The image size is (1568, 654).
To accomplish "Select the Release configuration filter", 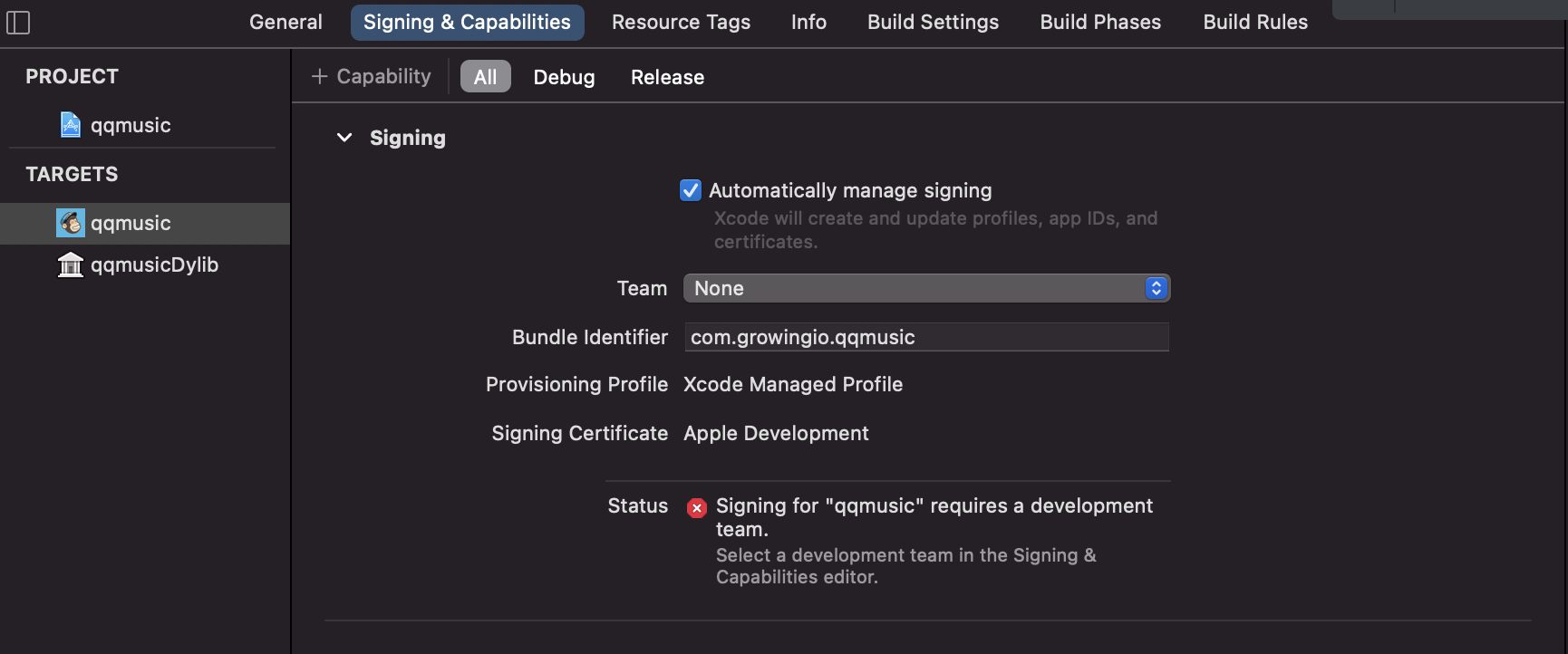I will pyautogui.click(x=667, y=77).
